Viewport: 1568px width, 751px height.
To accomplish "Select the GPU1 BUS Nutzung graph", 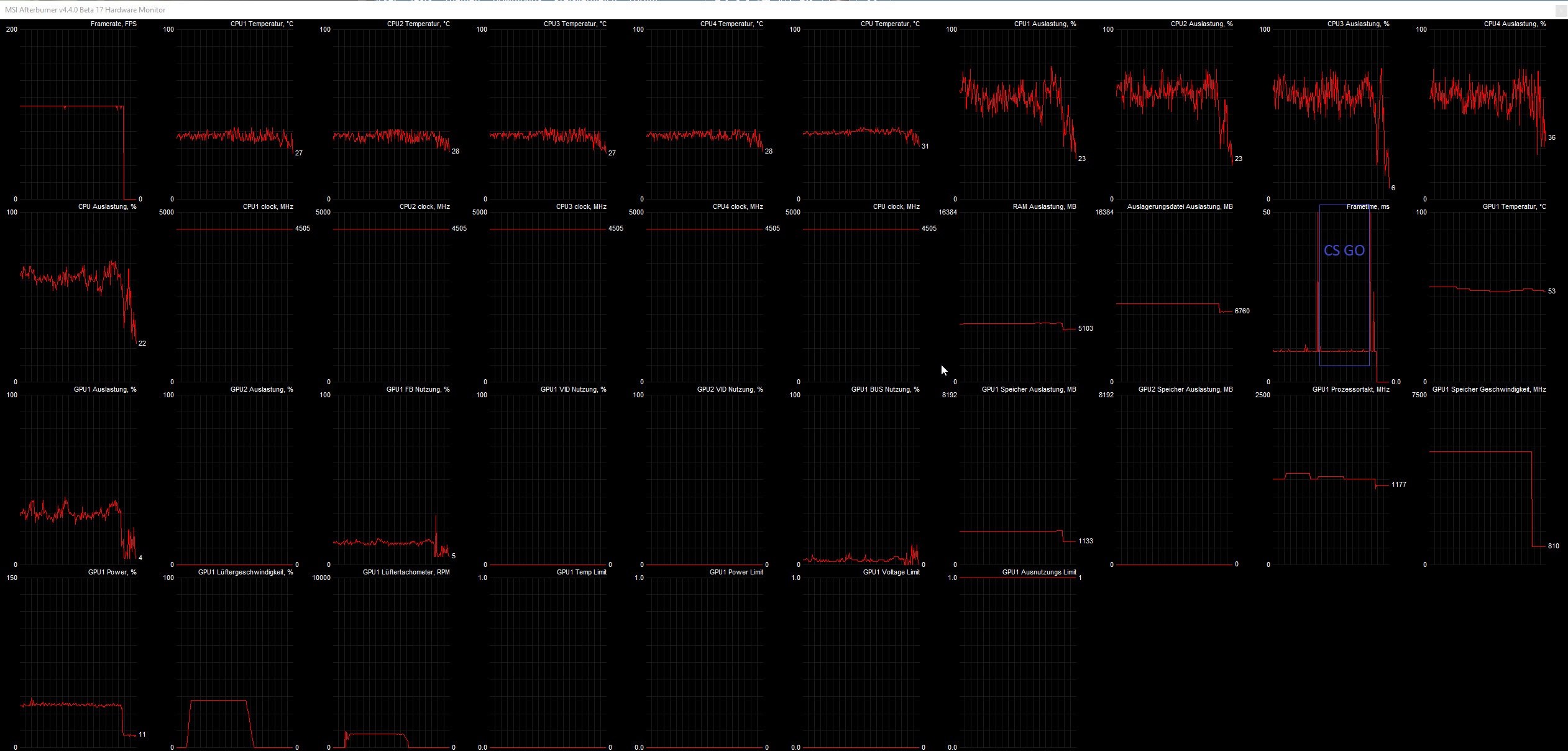I will (861, 479).
